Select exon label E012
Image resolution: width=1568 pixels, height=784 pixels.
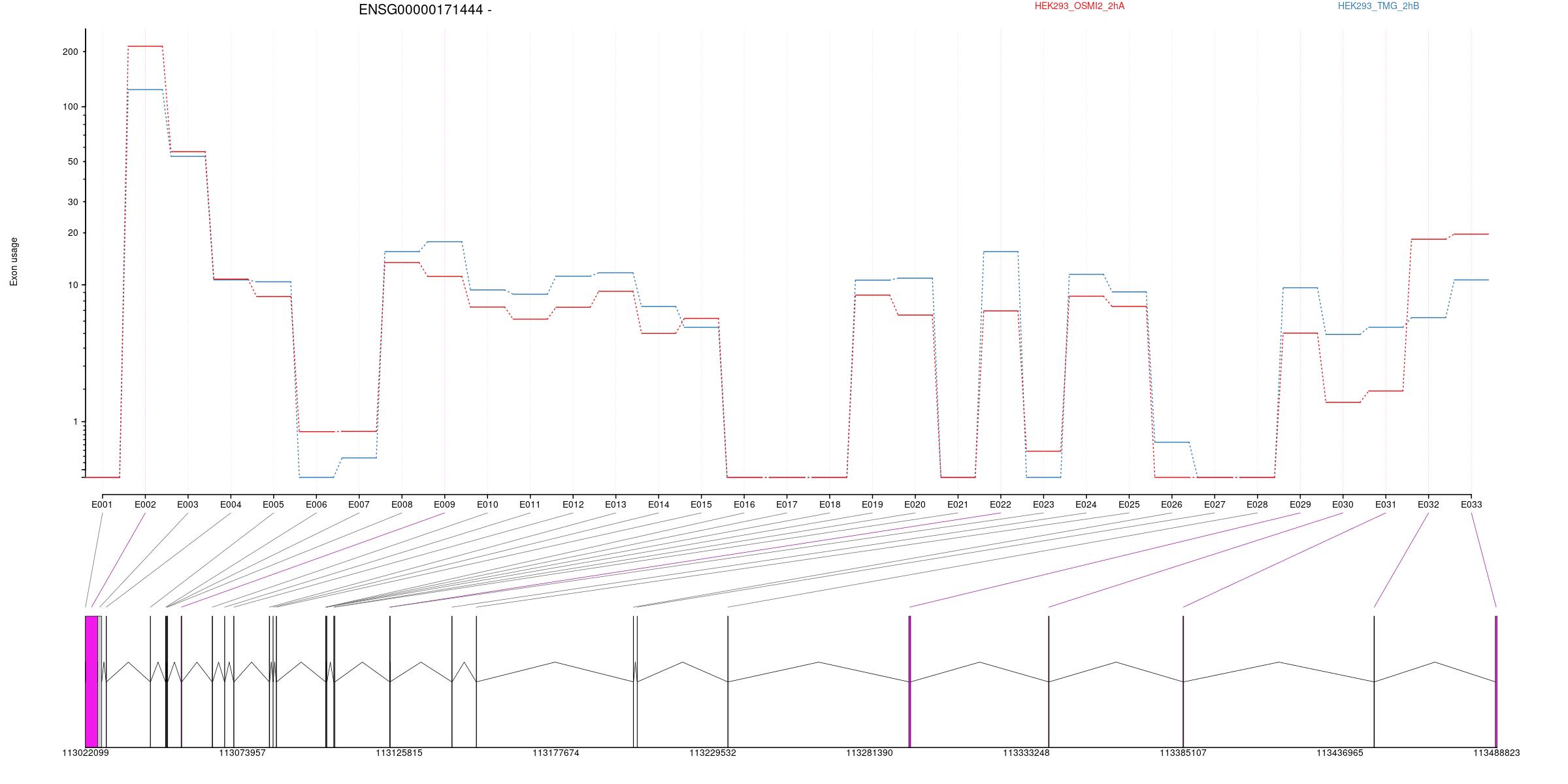(573, 504)
